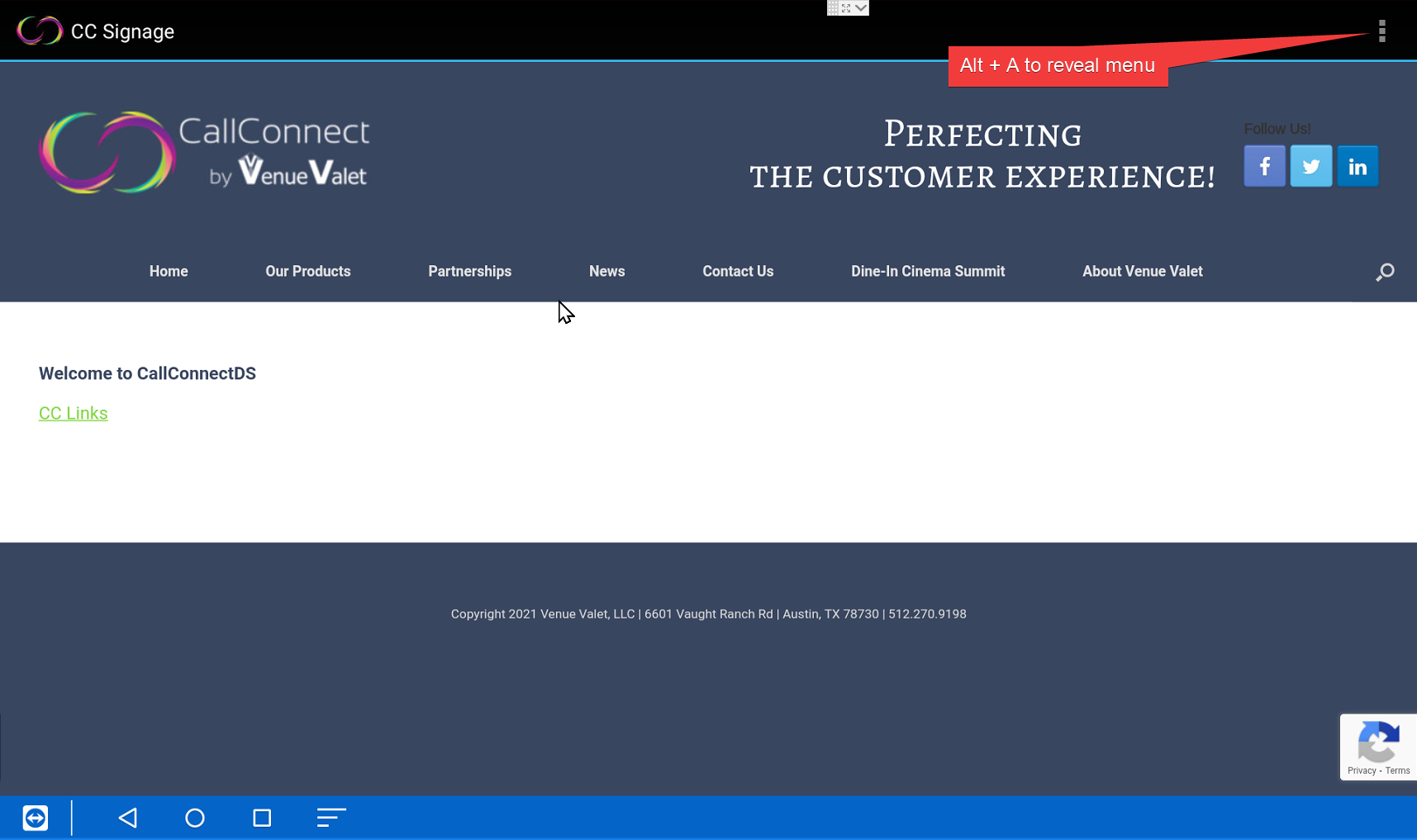Click the Perfecting The Customer Experience tagline

[982, 155]
